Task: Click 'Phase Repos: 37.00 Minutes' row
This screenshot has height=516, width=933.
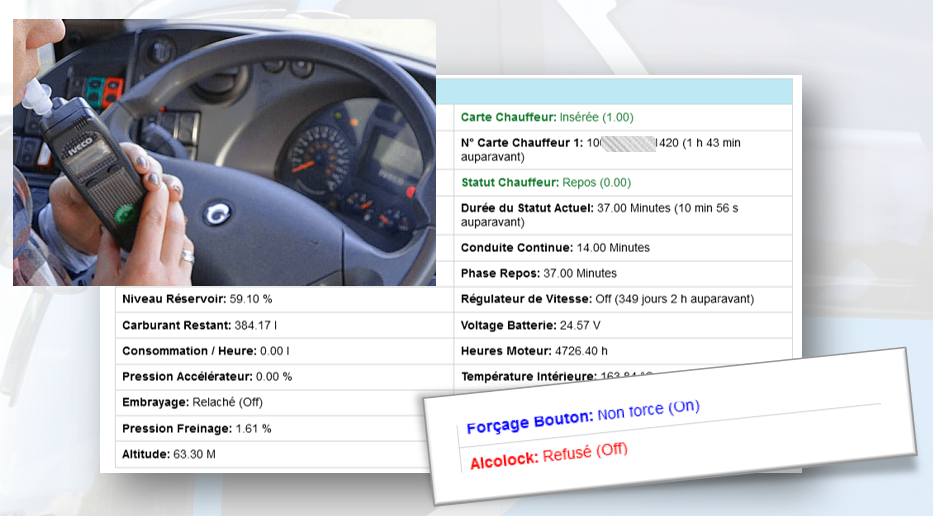Action: [623, 273]
